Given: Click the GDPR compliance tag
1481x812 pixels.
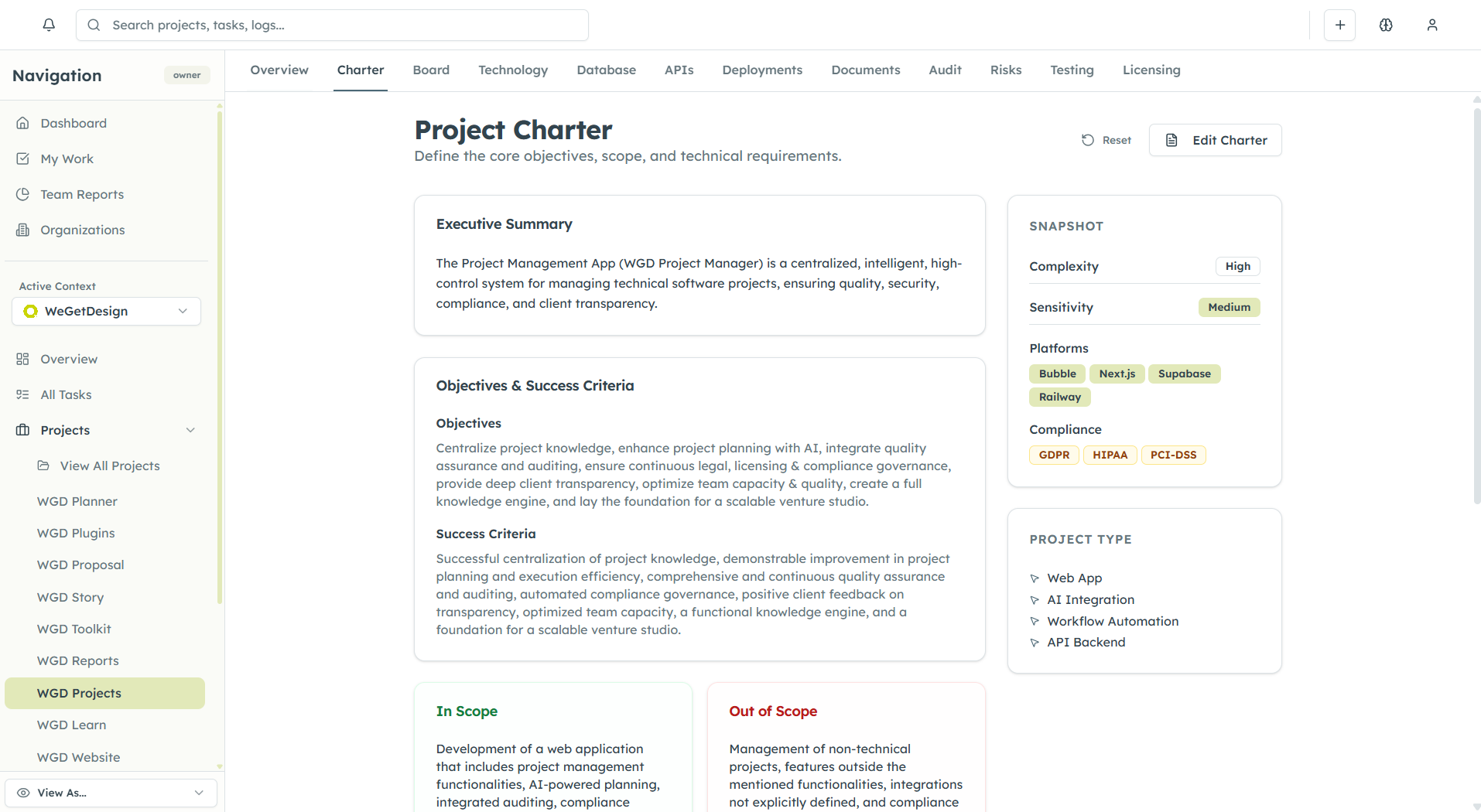Looking at the screenshot, I should tap(1054, 455).
